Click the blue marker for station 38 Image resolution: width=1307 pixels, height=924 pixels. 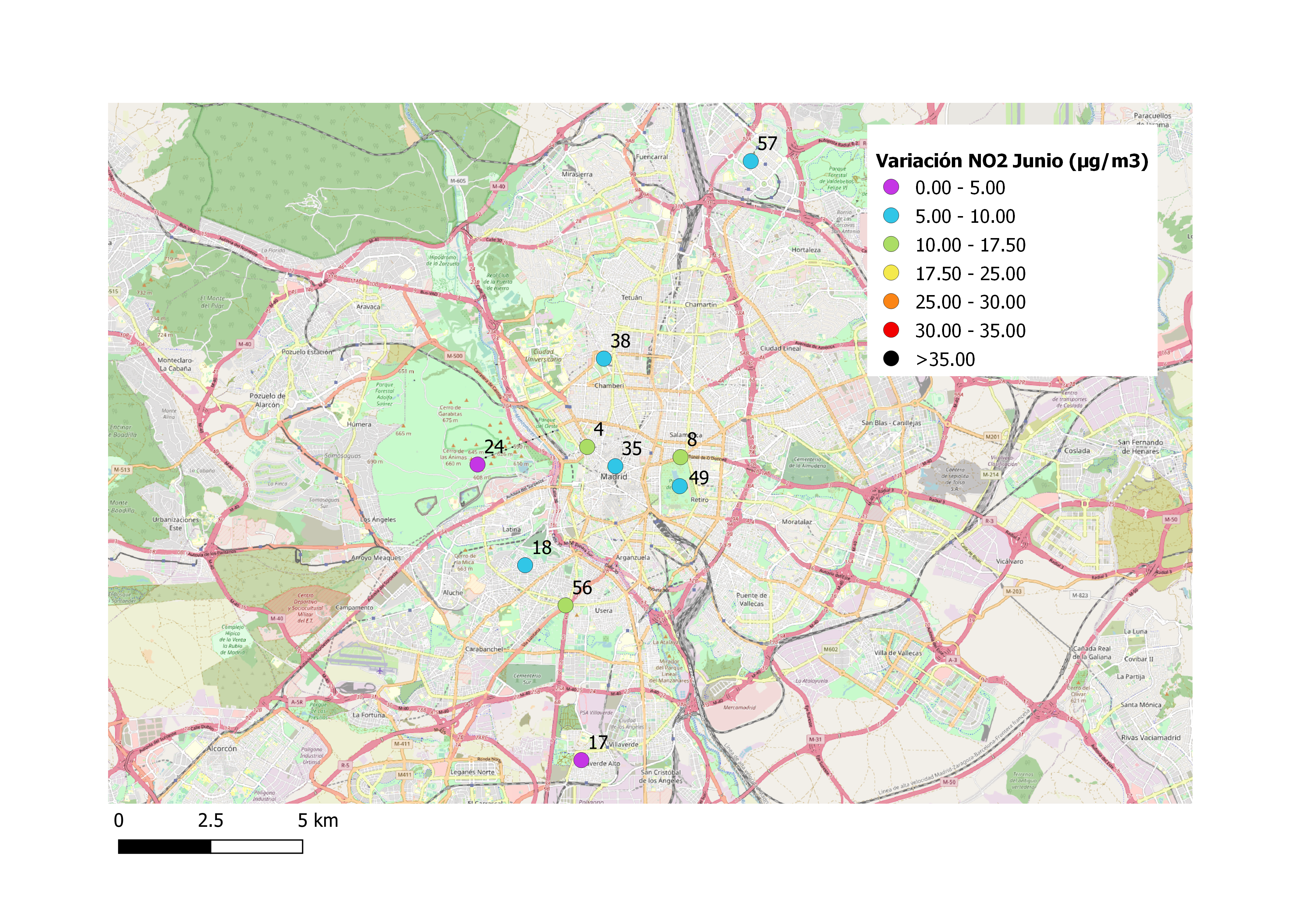click(603, 358)
